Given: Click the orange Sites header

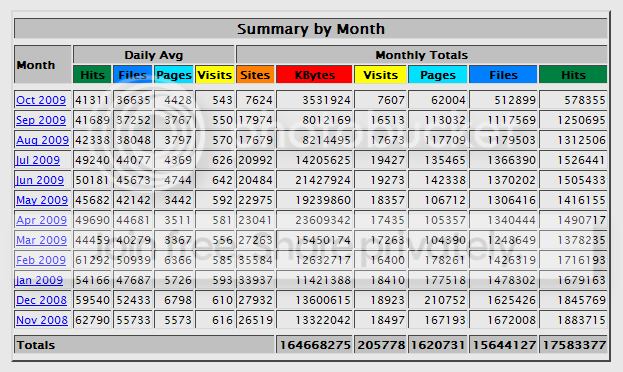Looking at the screenshot, I should [x=255, y=75].
